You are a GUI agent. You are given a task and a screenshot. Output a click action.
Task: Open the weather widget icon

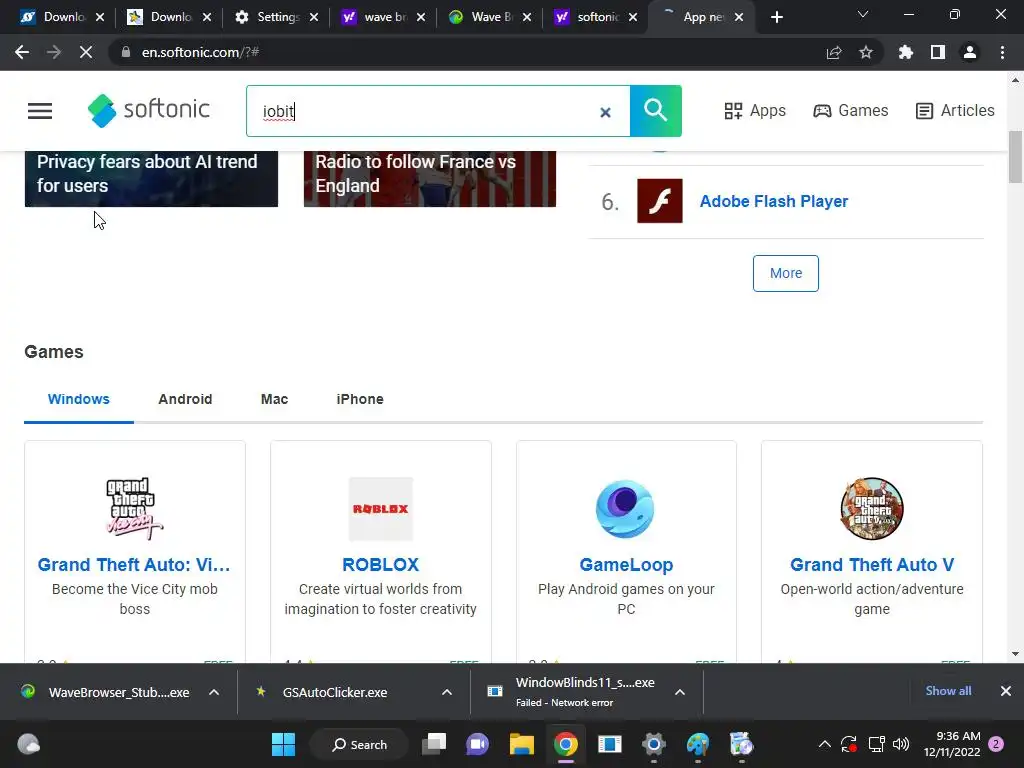click(x=28, y=744)
